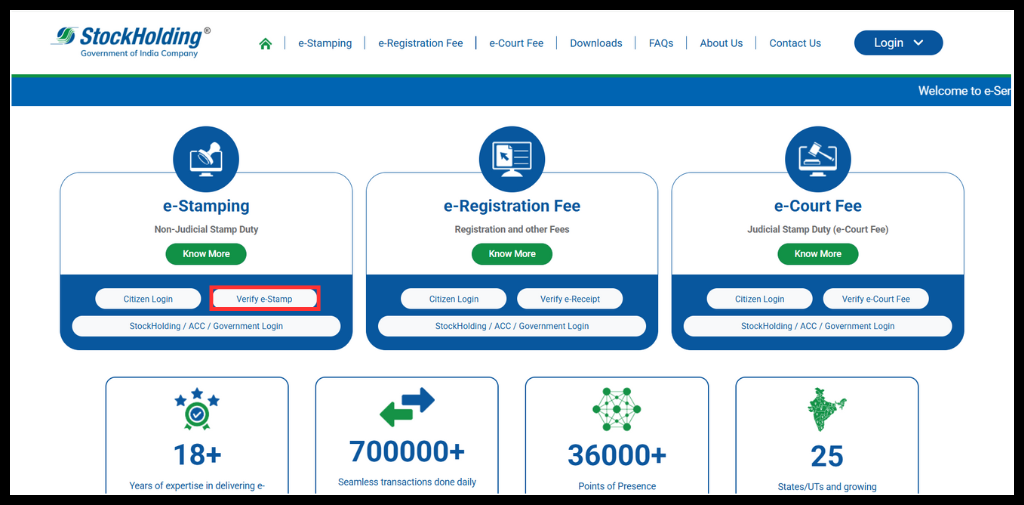This screenshot has height=505, width=1024.
Task: Click the e-Court Fee card heading
Action: (818, 206)
